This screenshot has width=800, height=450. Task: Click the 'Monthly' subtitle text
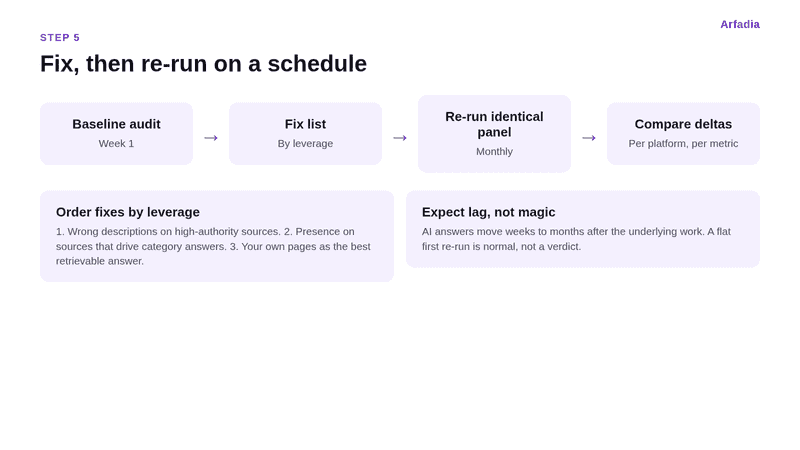494,152
